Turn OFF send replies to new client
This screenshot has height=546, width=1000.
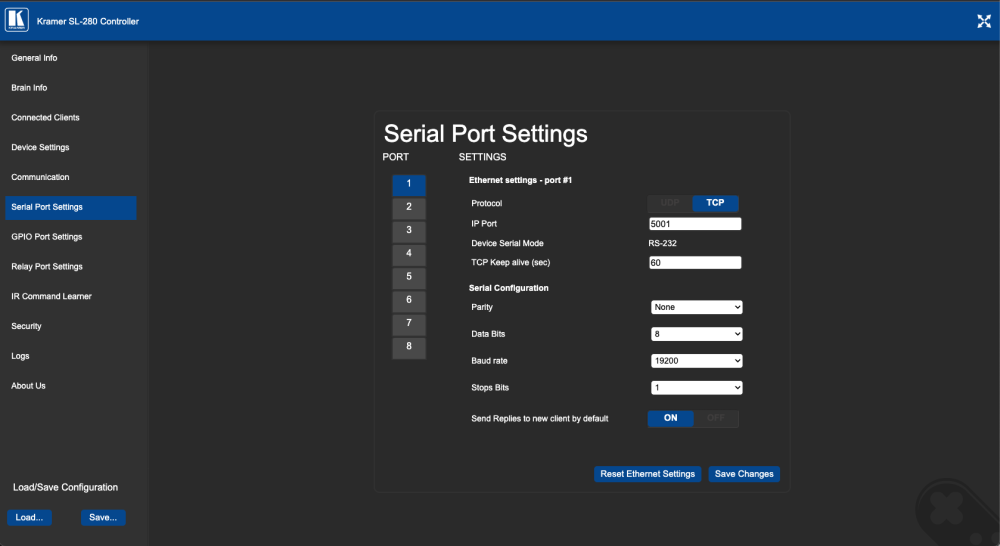tap(715, 418)
